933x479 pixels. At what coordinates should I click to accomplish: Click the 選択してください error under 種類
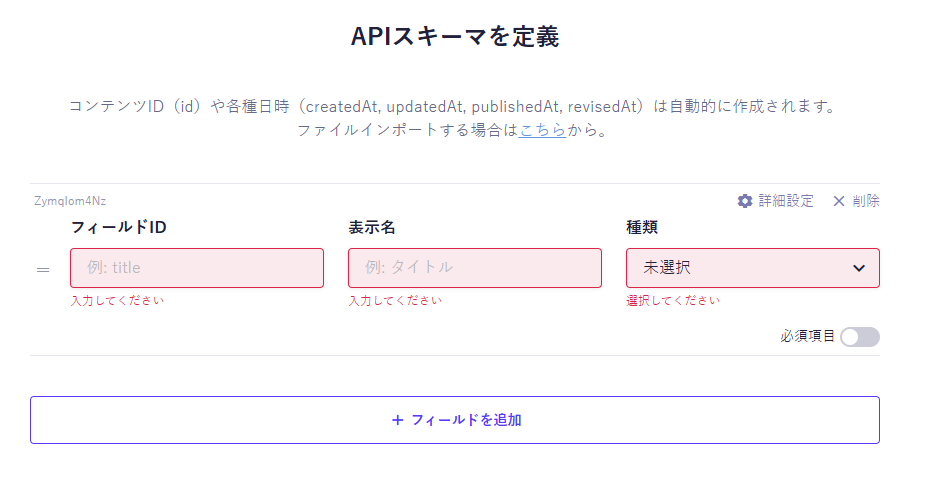tap(672, 301)
